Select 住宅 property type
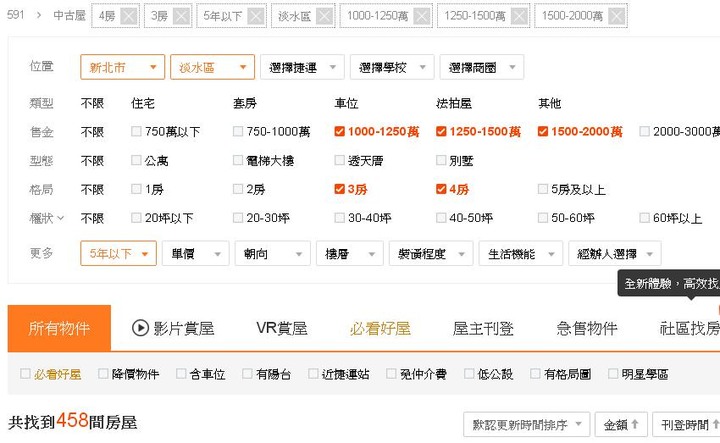The width and height of the screenshot is (720, 443). (x=143, y=103)
